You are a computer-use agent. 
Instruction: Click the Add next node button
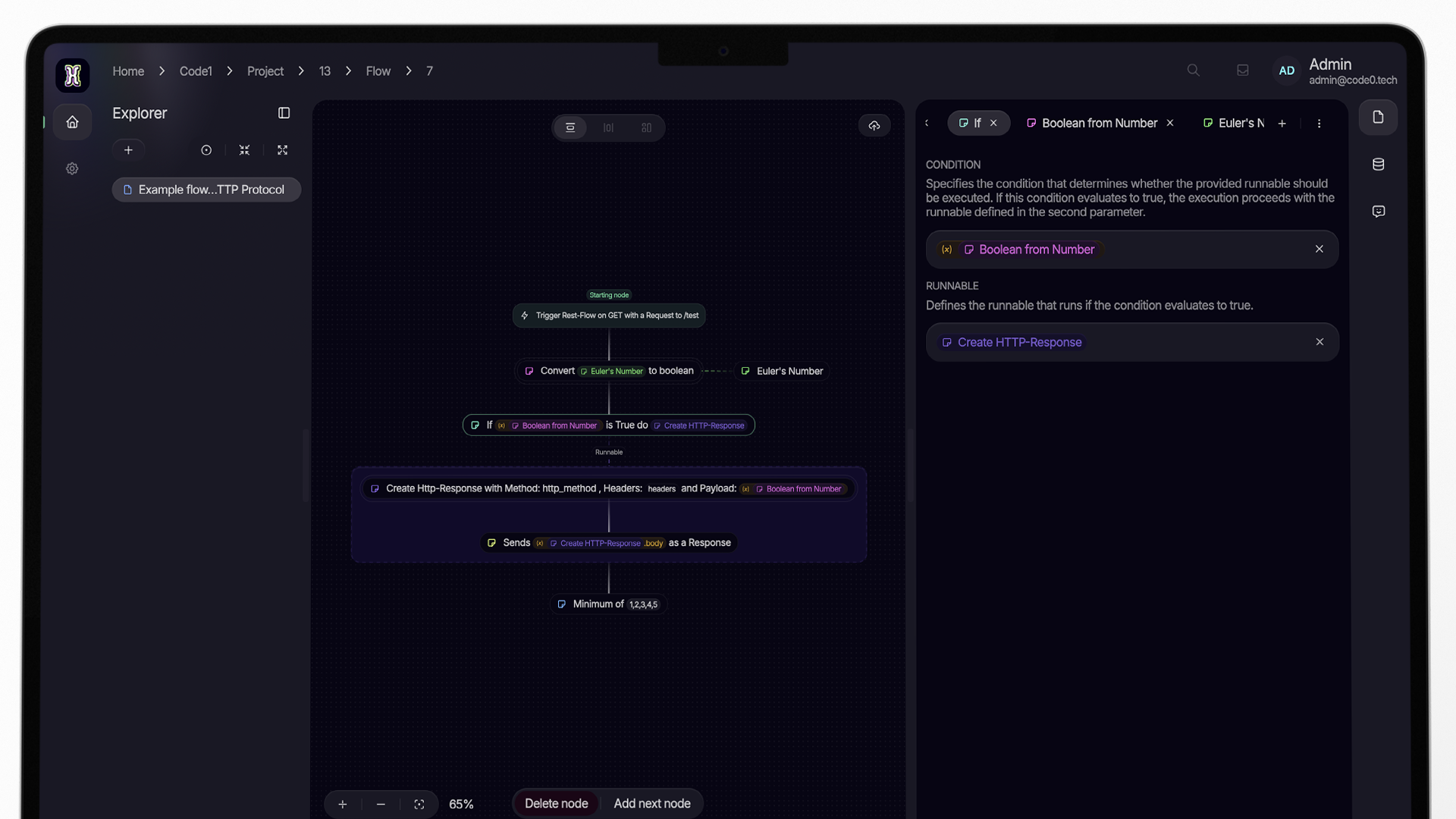pyautogui.click(x=652, y=803)
